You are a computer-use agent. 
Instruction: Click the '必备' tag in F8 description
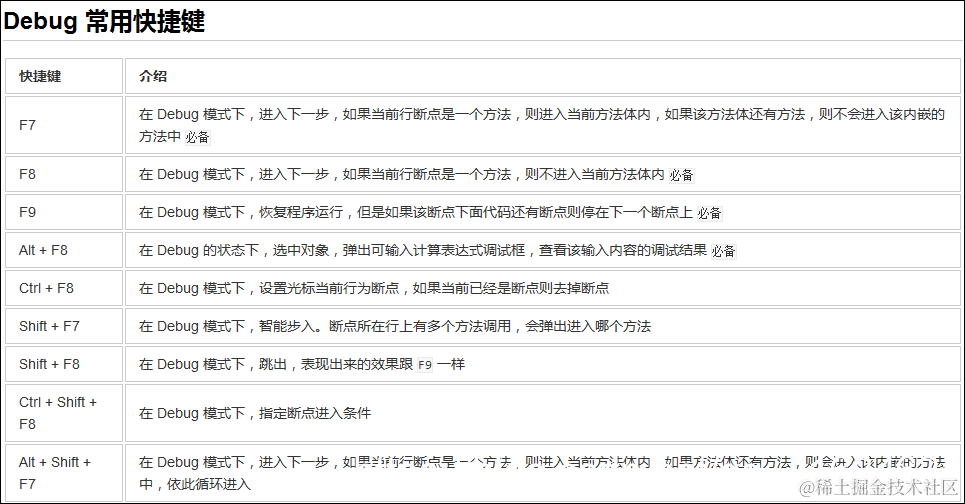coord(681,175)
